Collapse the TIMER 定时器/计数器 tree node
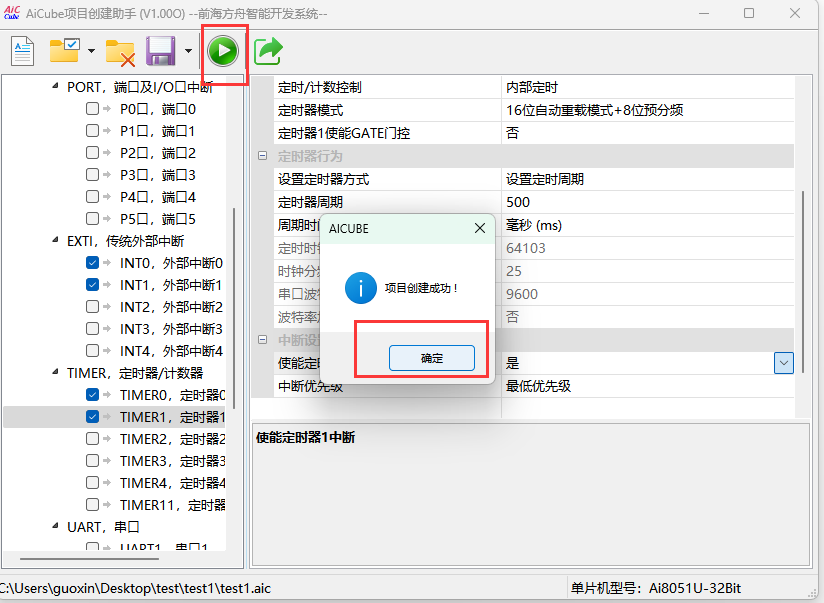 pyautogui.click(x=55, y=372)
